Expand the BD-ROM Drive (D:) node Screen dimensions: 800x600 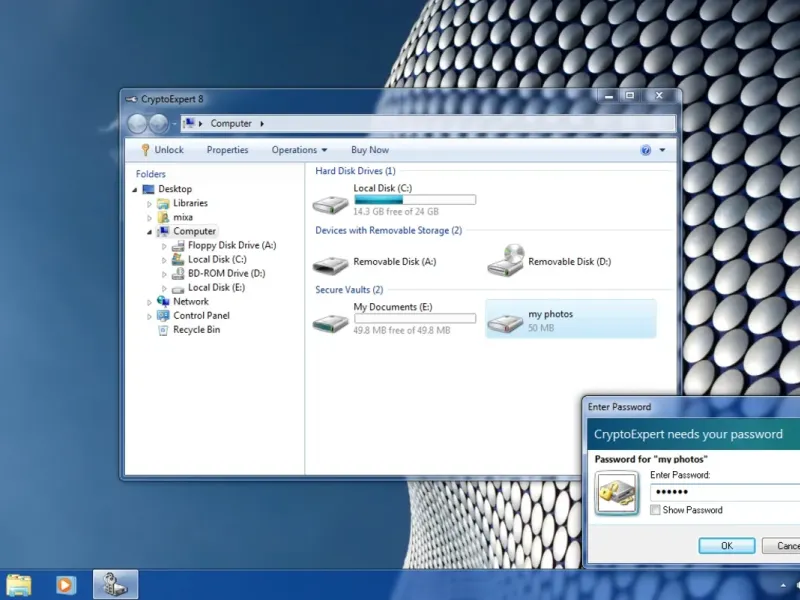click(164, 274)
